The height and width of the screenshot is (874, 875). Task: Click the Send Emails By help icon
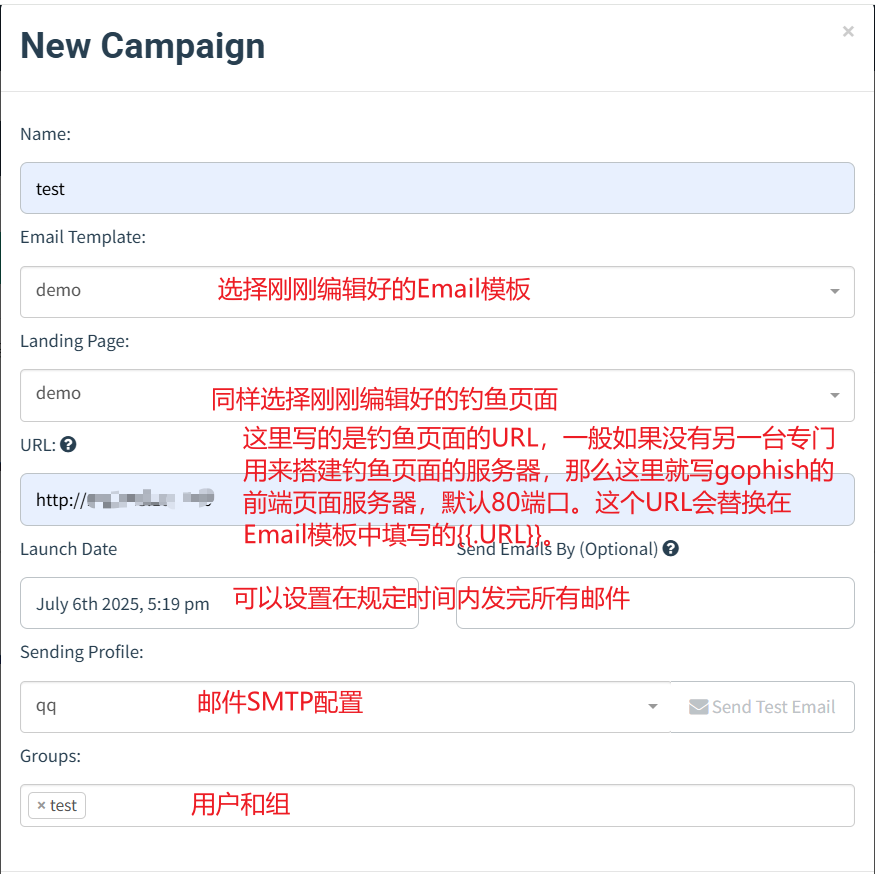[671, 548]
